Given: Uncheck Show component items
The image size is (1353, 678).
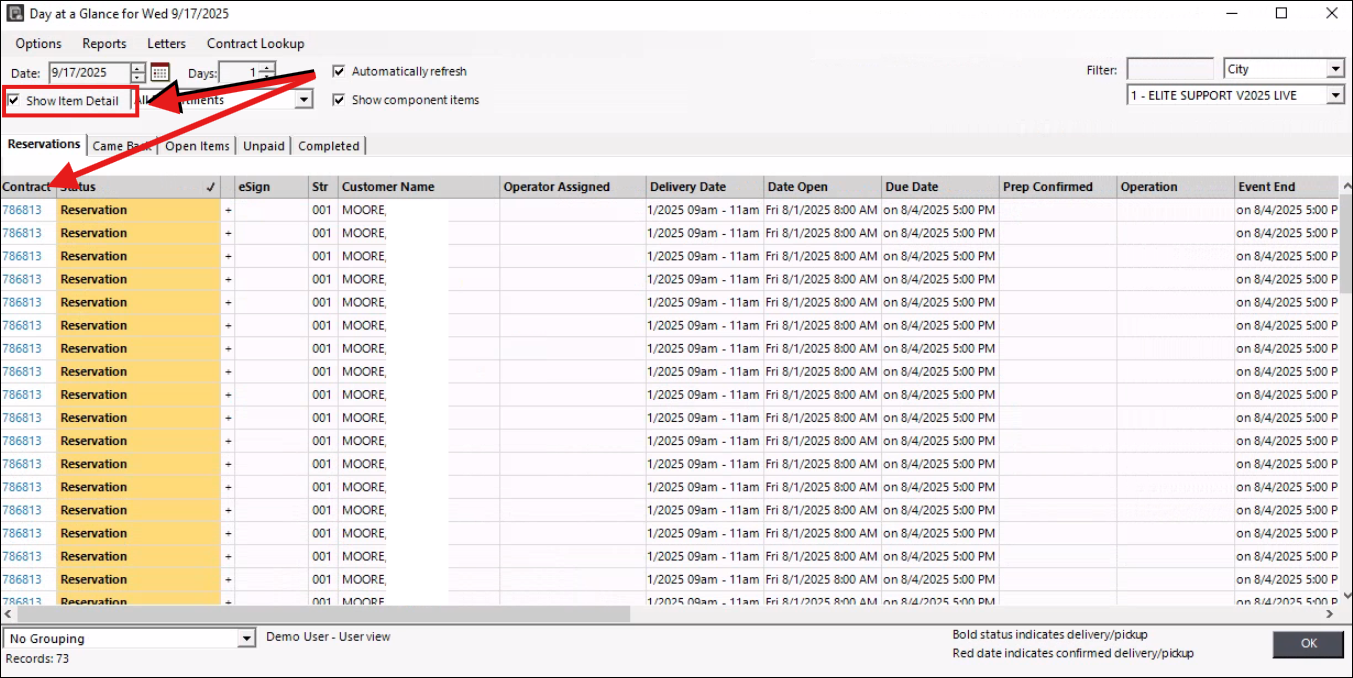Looking at the screenshot, I should 339,100.
